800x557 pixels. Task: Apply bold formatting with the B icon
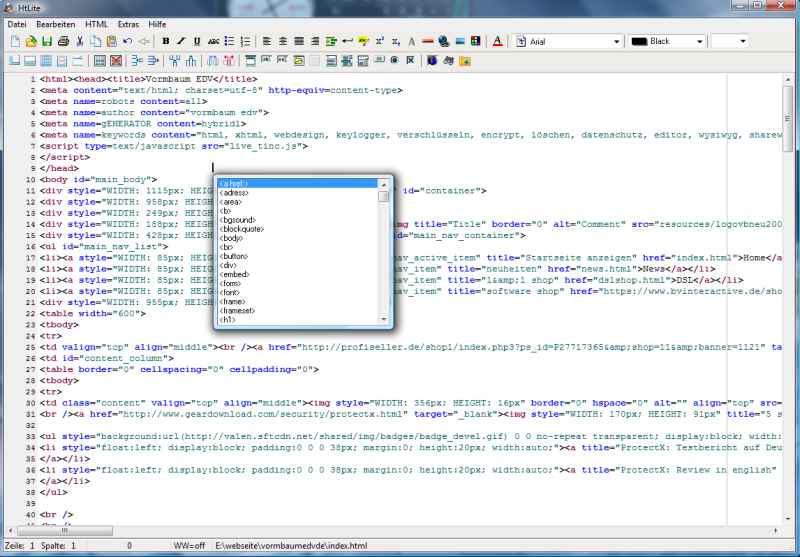click(165, 41)
